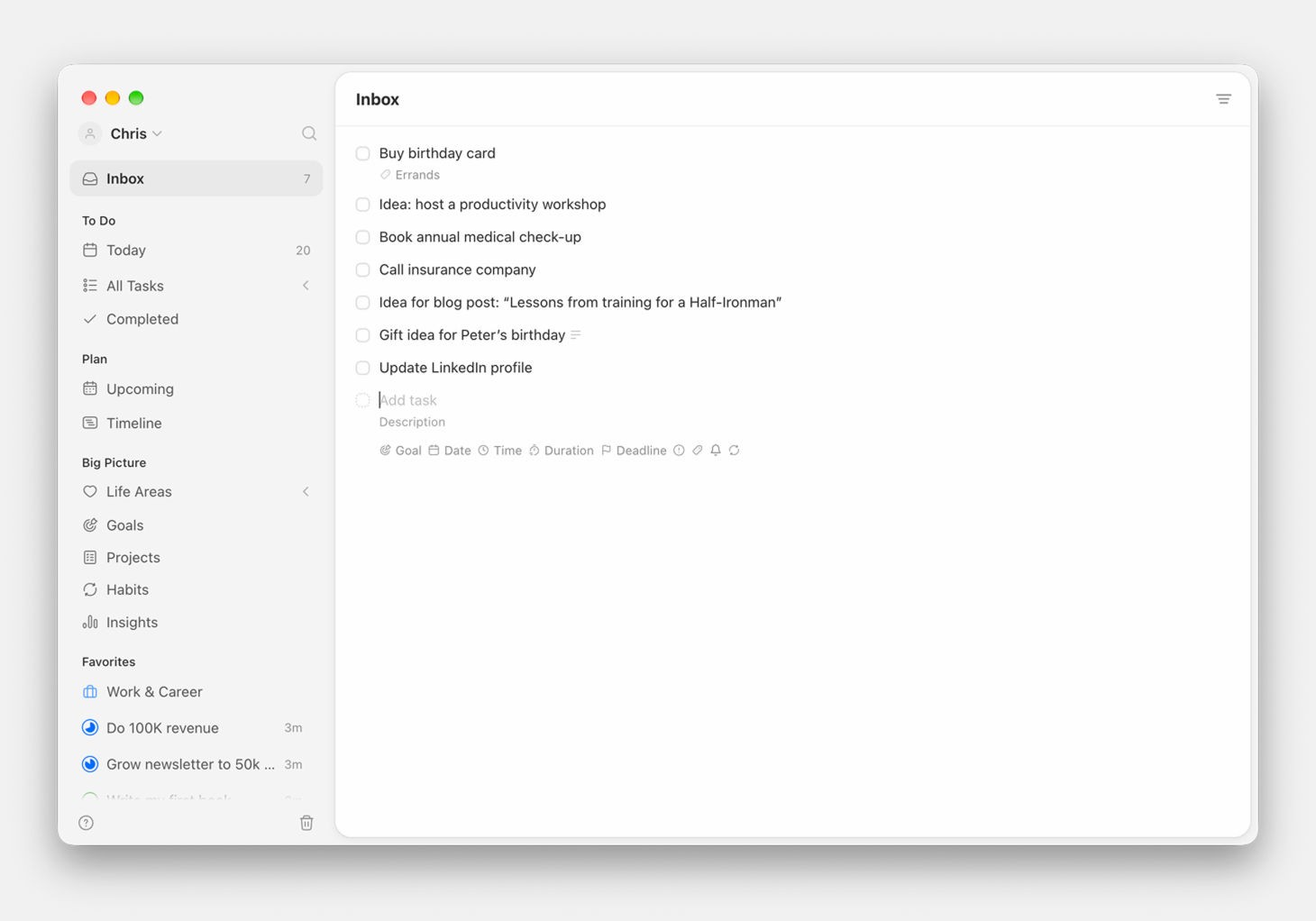This screenshot has width=1316, height=921.
Task: Click the Do 100K revenue progress icon
Action: click(90, 728)
